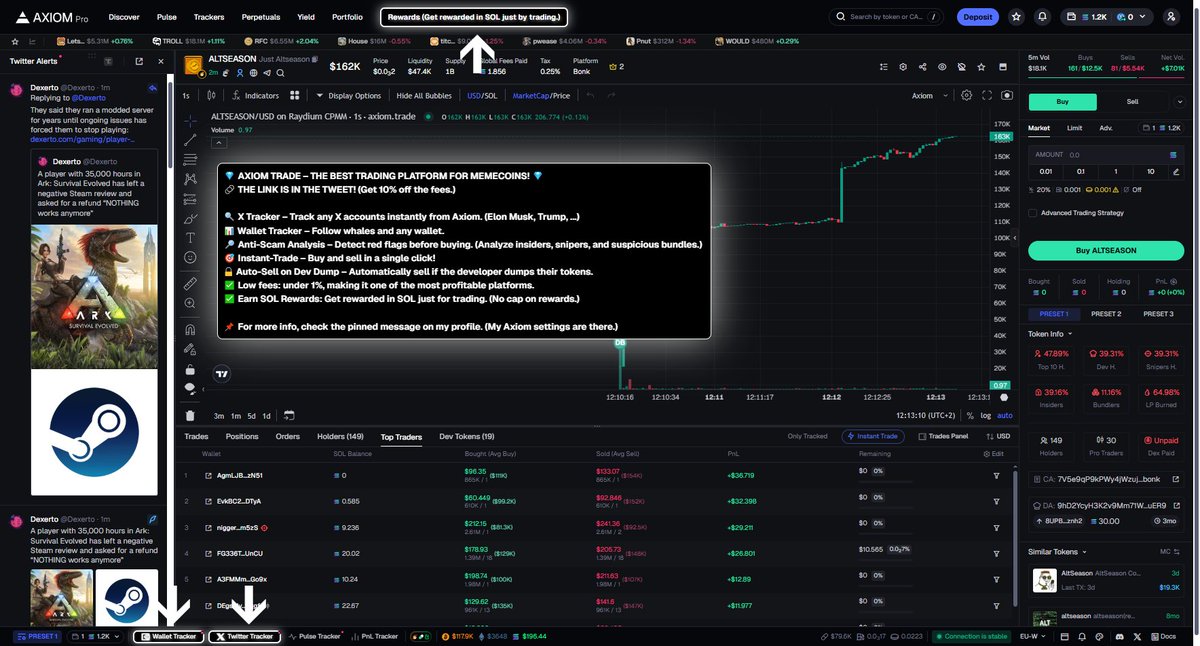Open the Dev Tokens (19) tab
The image size is (1200, 646).
(467, 437)
